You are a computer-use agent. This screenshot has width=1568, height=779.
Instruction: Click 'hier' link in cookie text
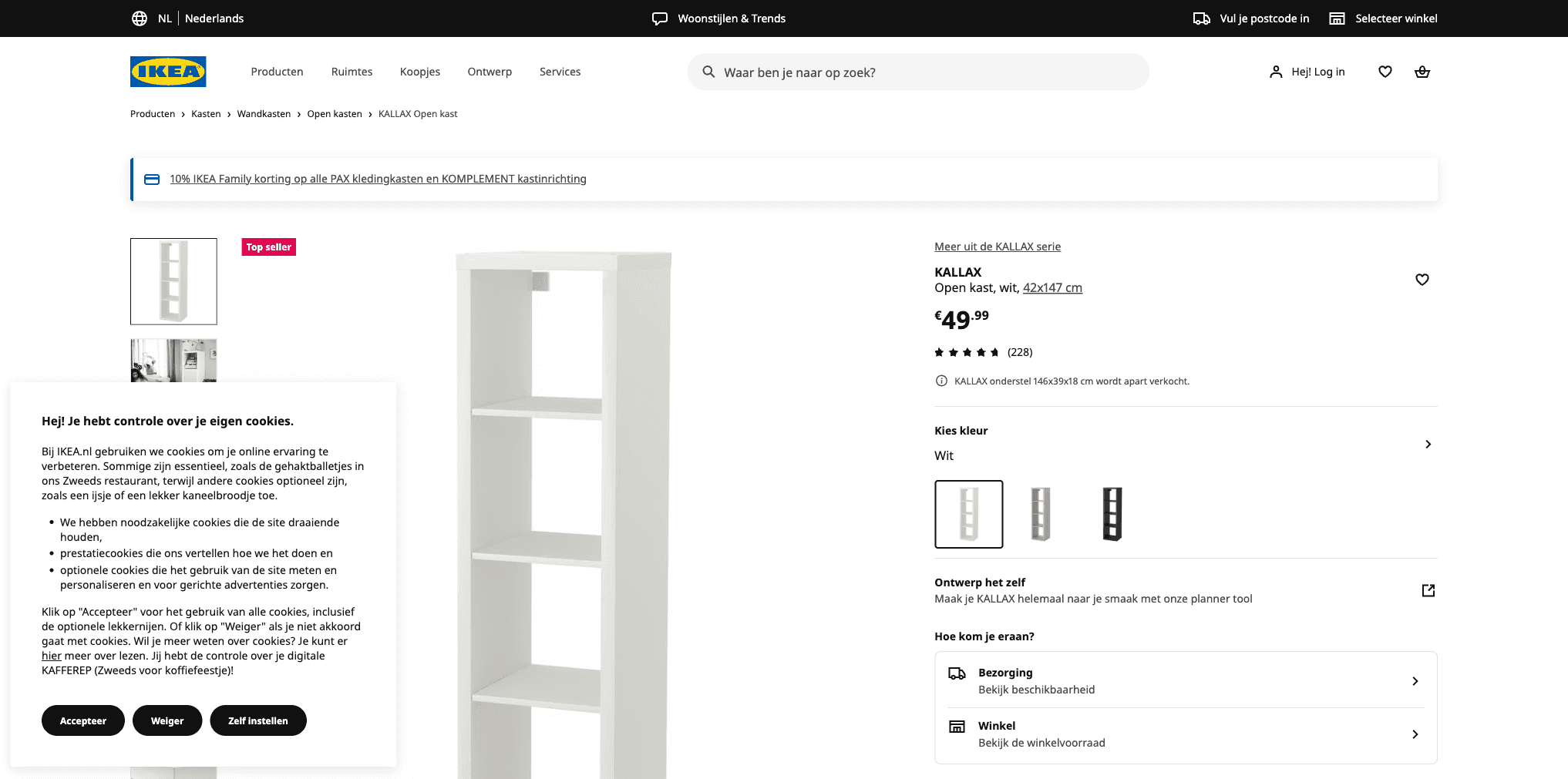pos(52,656)
